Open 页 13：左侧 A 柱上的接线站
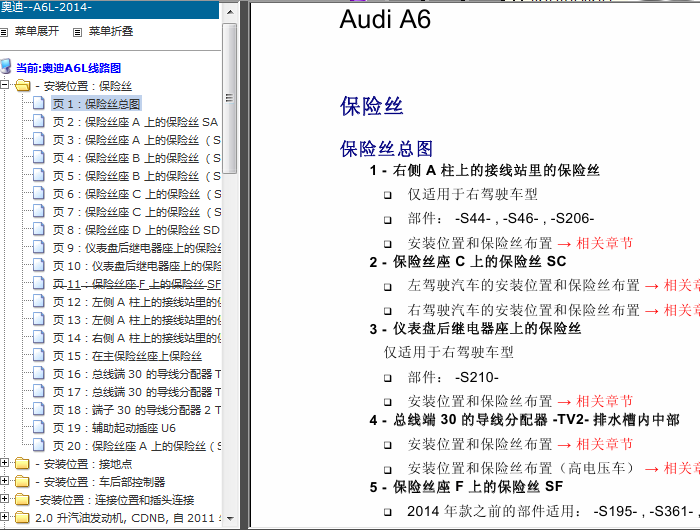The width and height of the screenshot is (700, 530). tap(136, 320)
